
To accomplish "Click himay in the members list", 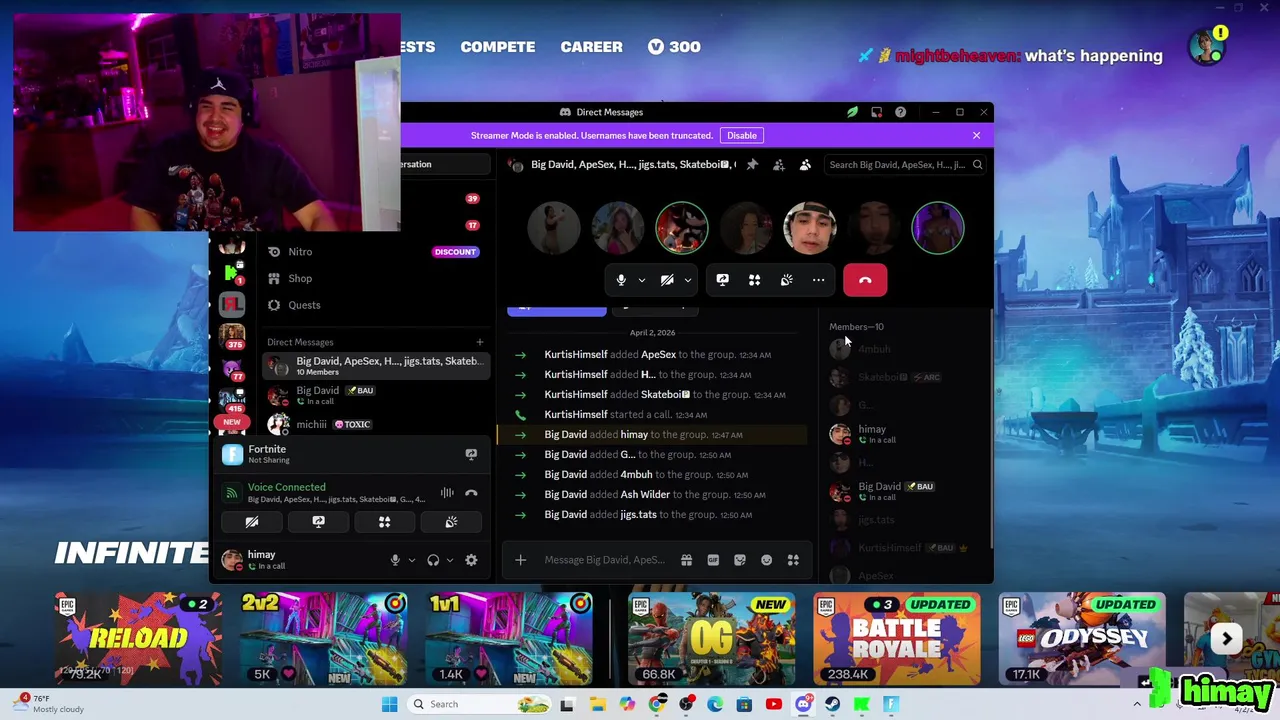I will click(905, 434).
